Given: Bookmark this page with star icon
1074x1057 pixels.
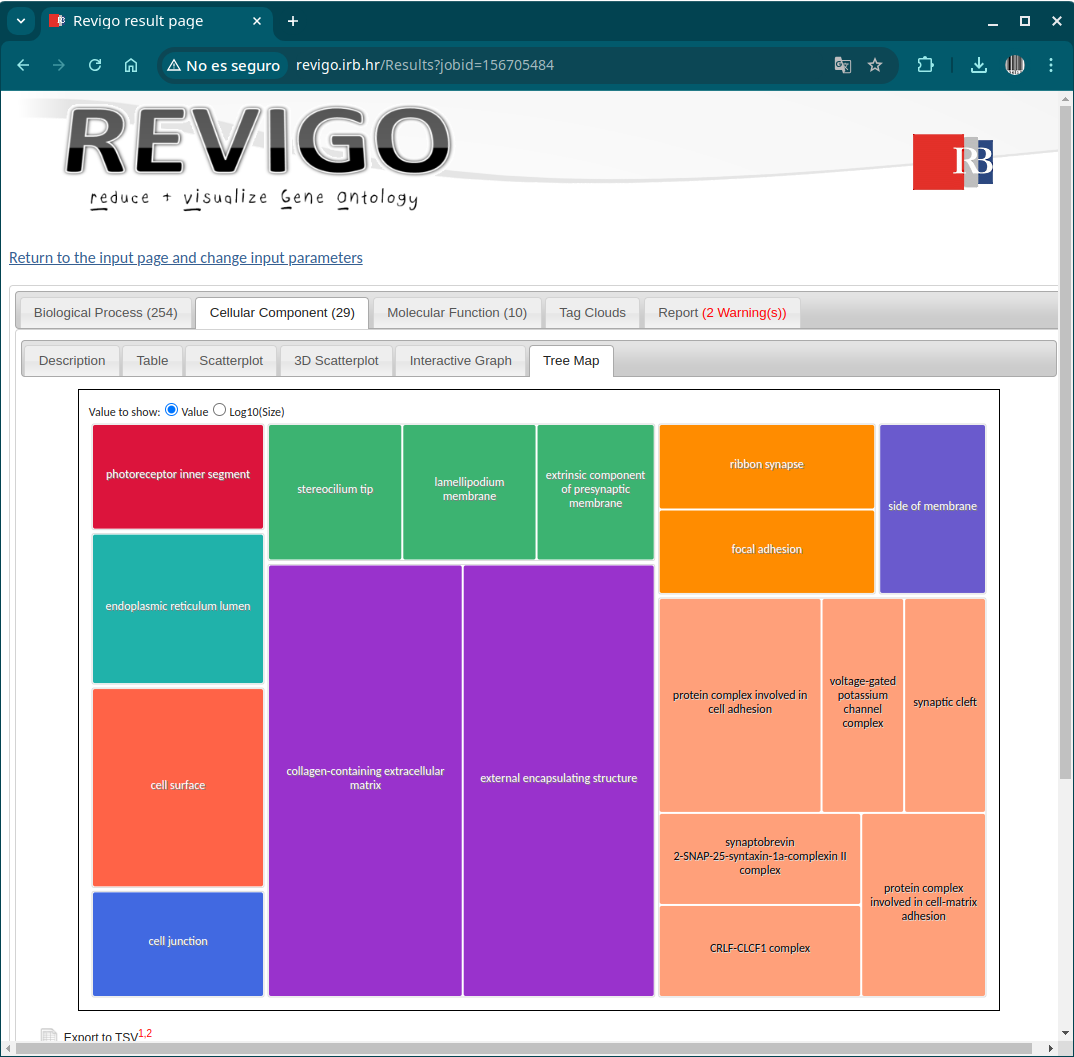Looking at the screenshot, I should (875, 65).
